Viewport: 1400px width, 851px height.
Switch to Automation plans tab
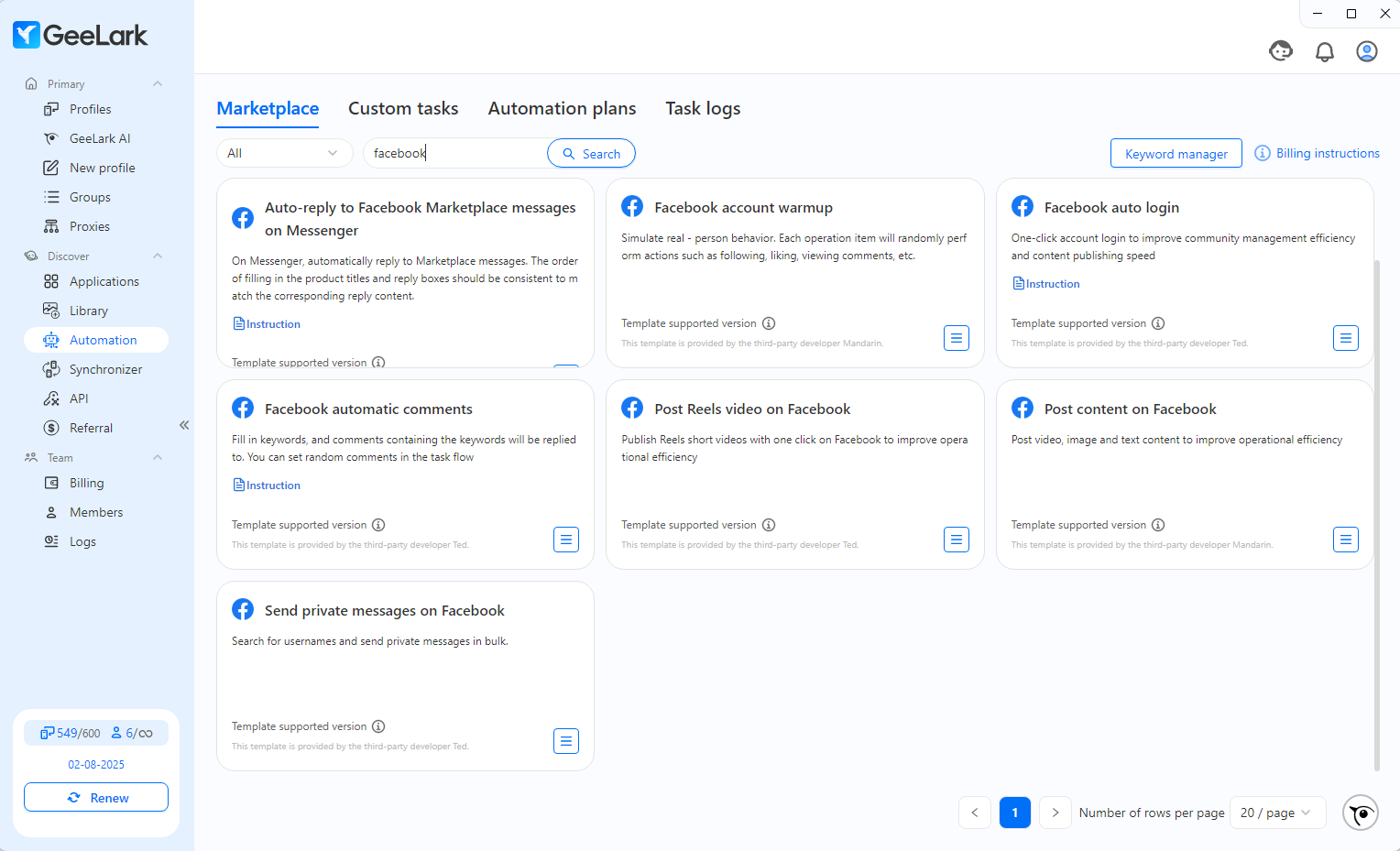click(562, 108)
